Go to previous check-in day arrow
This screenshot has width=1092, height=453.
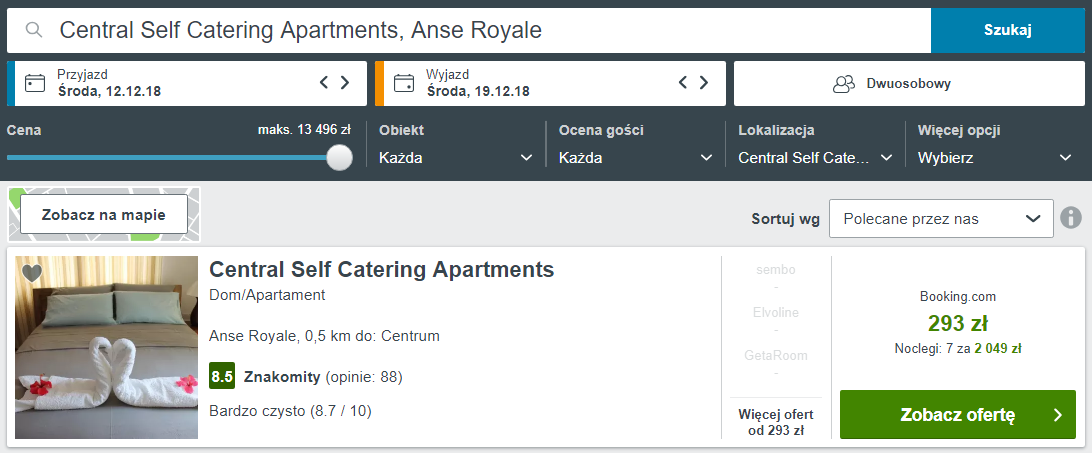pyautogui.click(x=324, y=82)
